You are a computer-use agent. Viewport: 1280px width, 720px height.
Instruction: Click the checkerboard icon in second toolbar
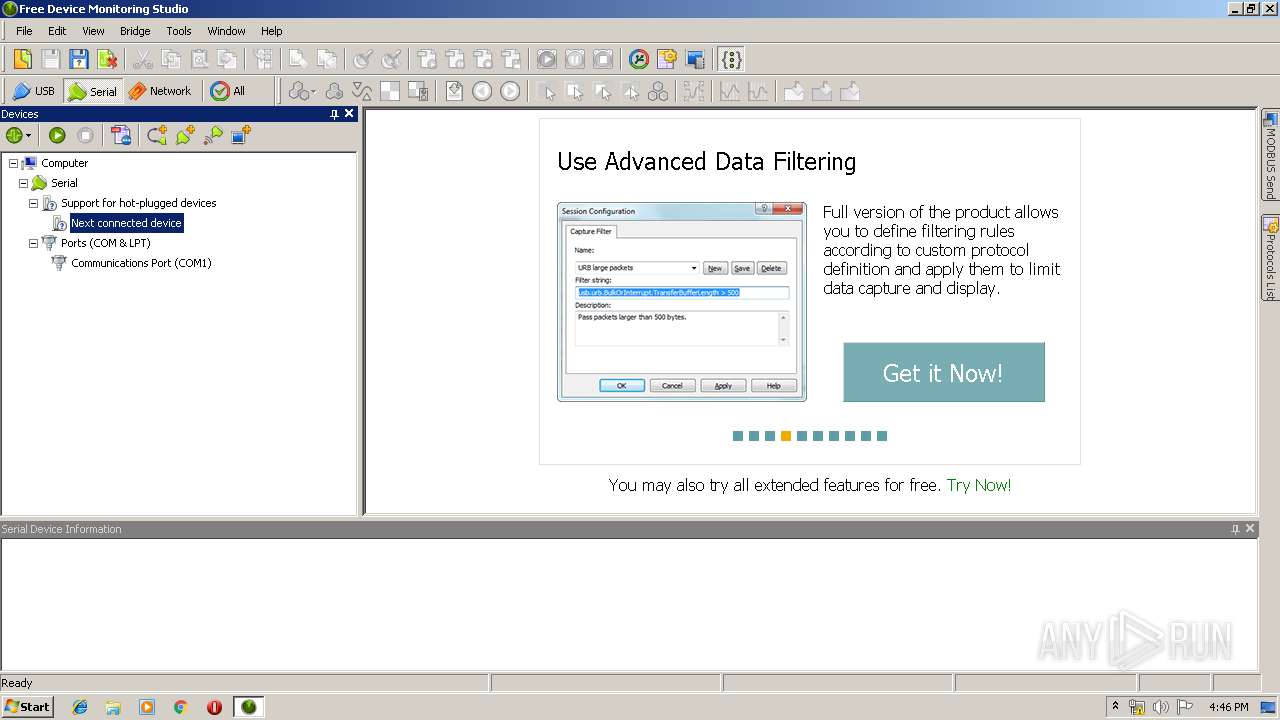click(x=390, y=91)
